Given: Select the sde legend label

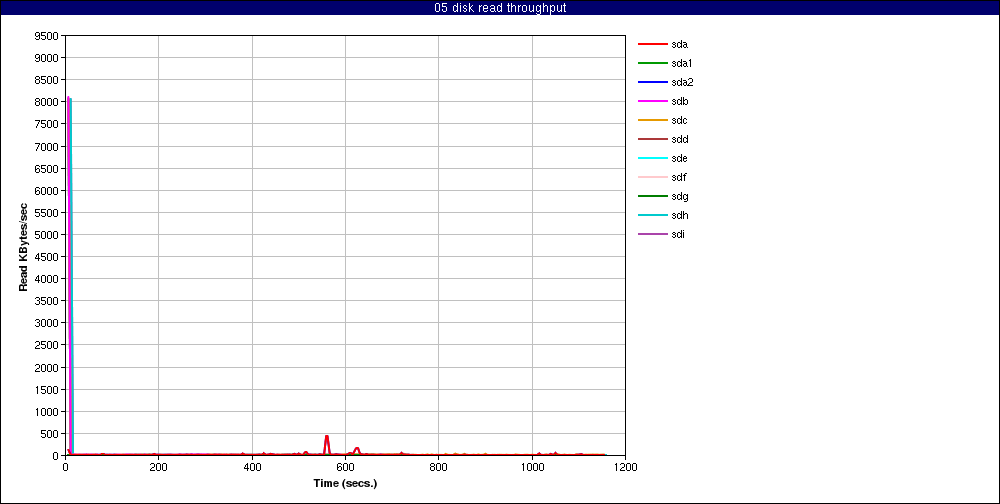Looking at the screenshot, I should click(x=679, y=158).
